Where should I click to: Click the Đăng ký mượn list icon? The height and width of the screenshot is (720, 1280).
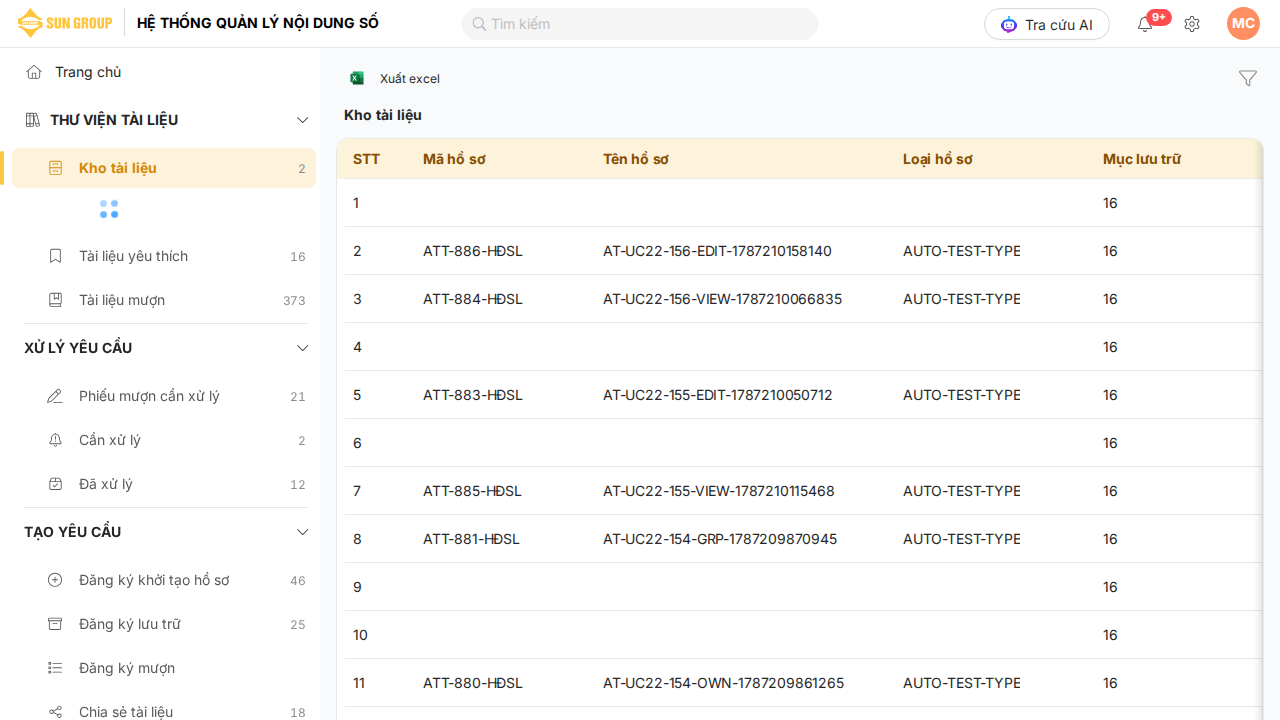coord(55,668)
